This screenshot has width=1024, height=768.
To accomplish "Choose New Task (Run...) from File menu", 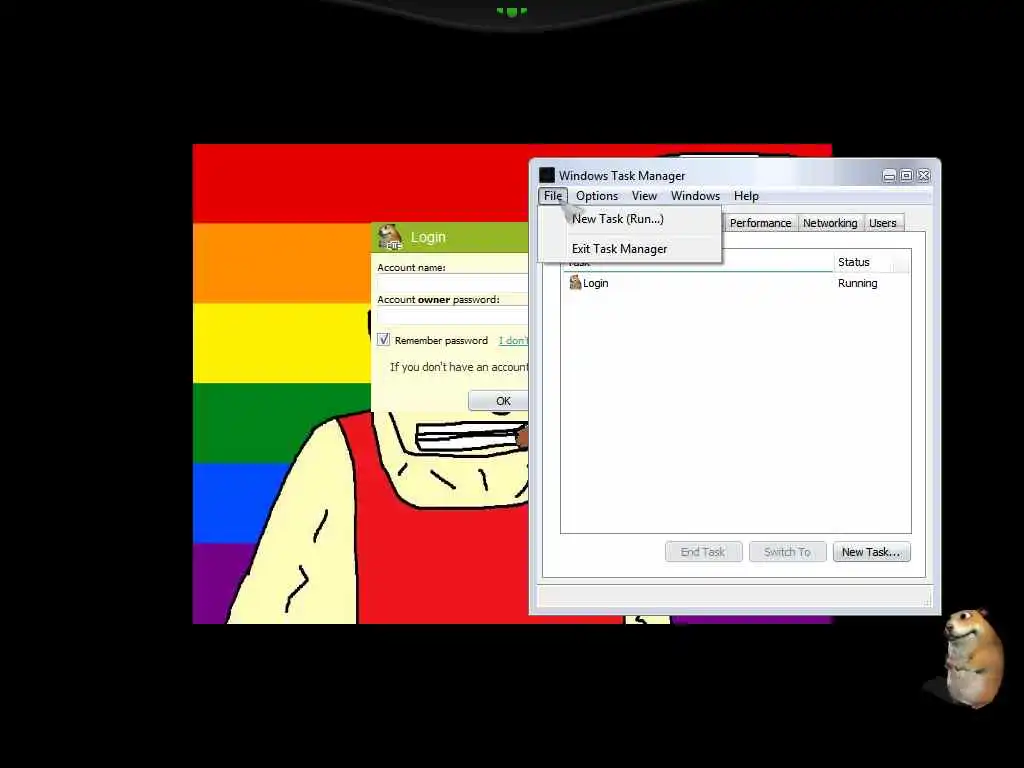I will 630,219.
